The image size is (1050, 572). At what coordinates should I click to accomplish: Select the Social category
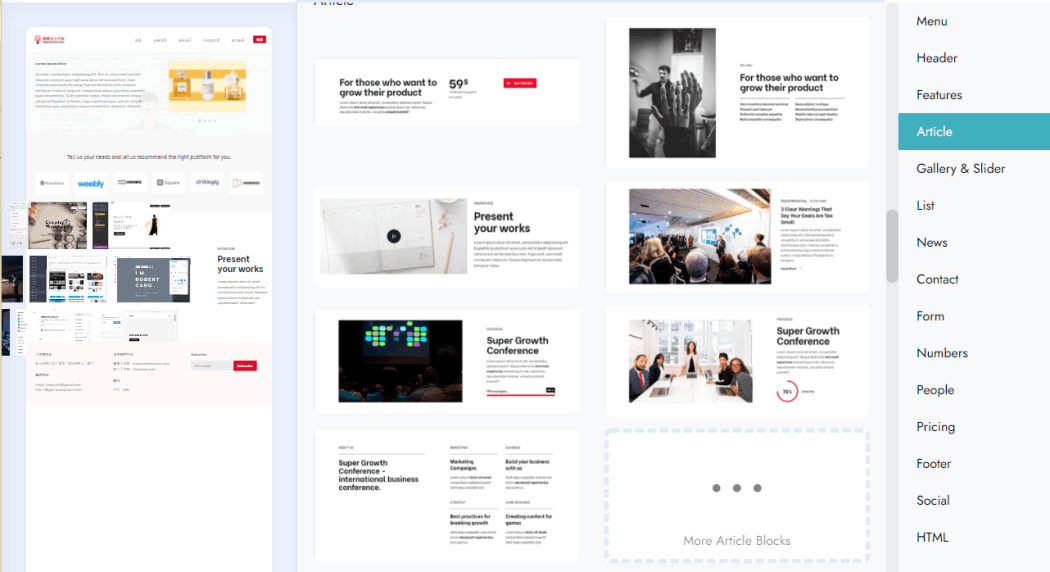click(932, 500)
